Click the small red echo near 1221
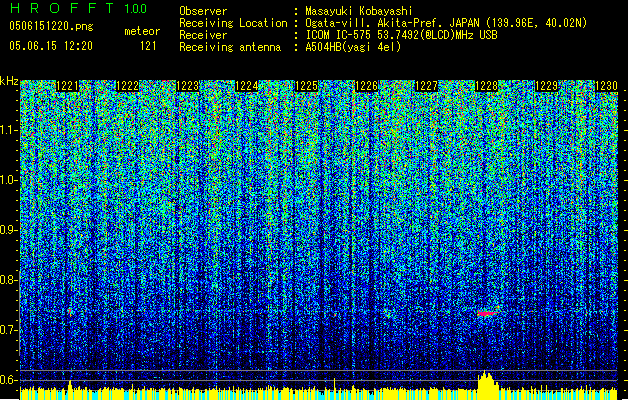629x400 pixels. tap(70, 312)
